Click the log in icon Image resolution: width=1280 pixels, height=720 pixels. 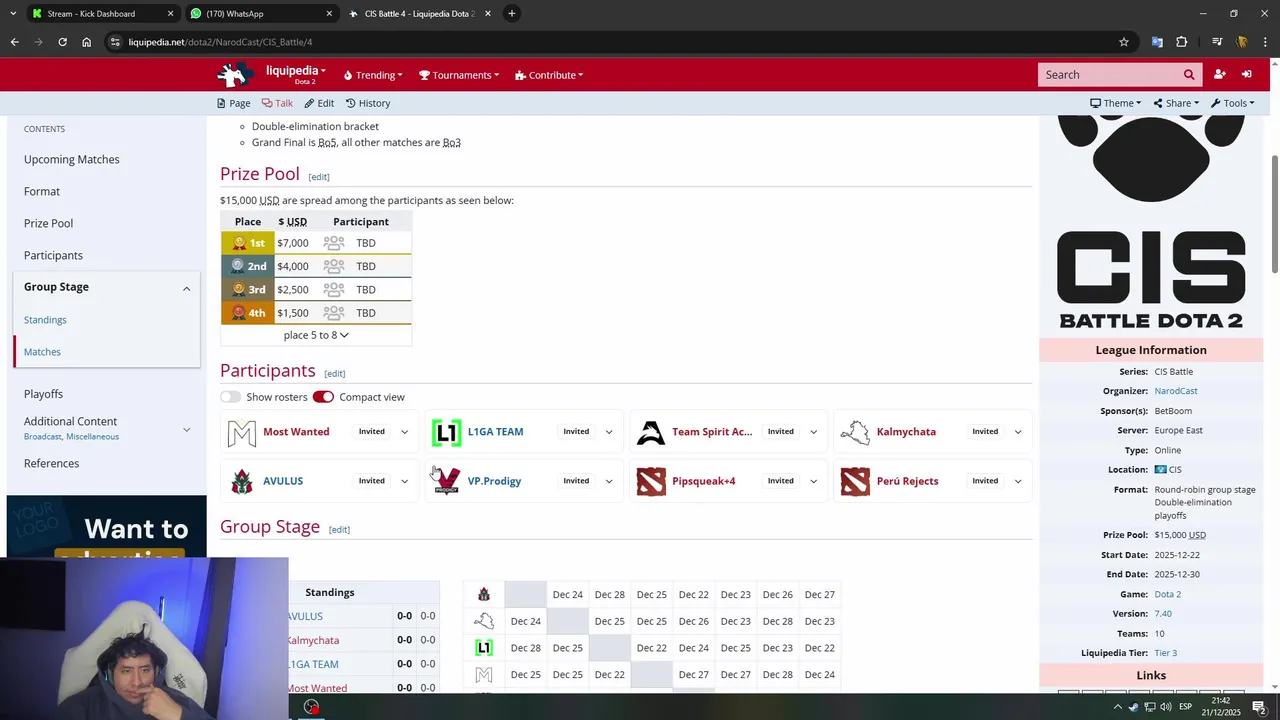click(x=1247, y=75)
